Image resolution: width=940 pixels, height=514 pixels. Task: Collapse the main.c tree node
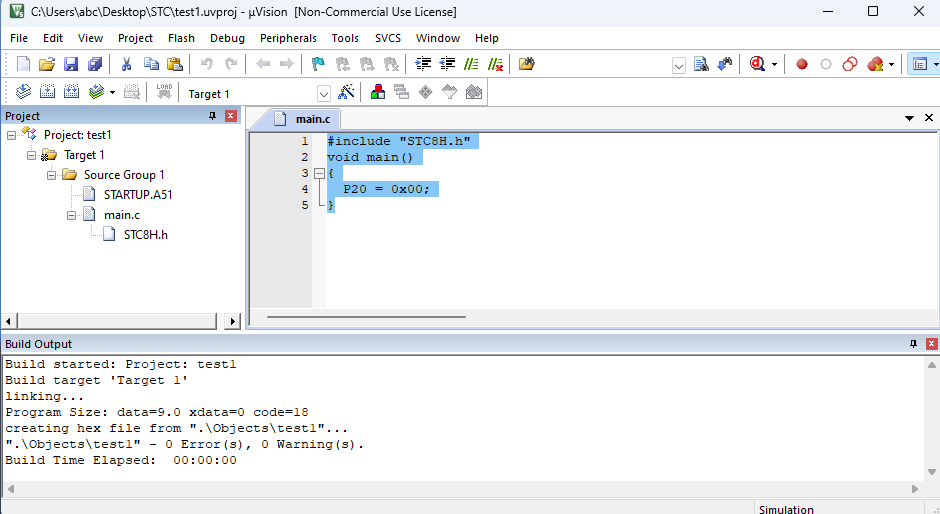point(71,215)
